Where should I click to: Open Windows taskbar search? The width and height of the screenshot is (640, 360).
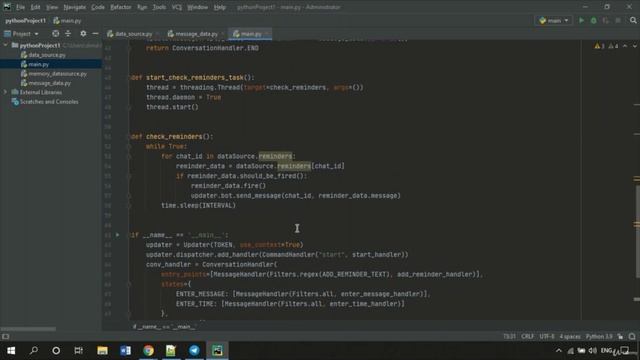(x=34, y=351)
